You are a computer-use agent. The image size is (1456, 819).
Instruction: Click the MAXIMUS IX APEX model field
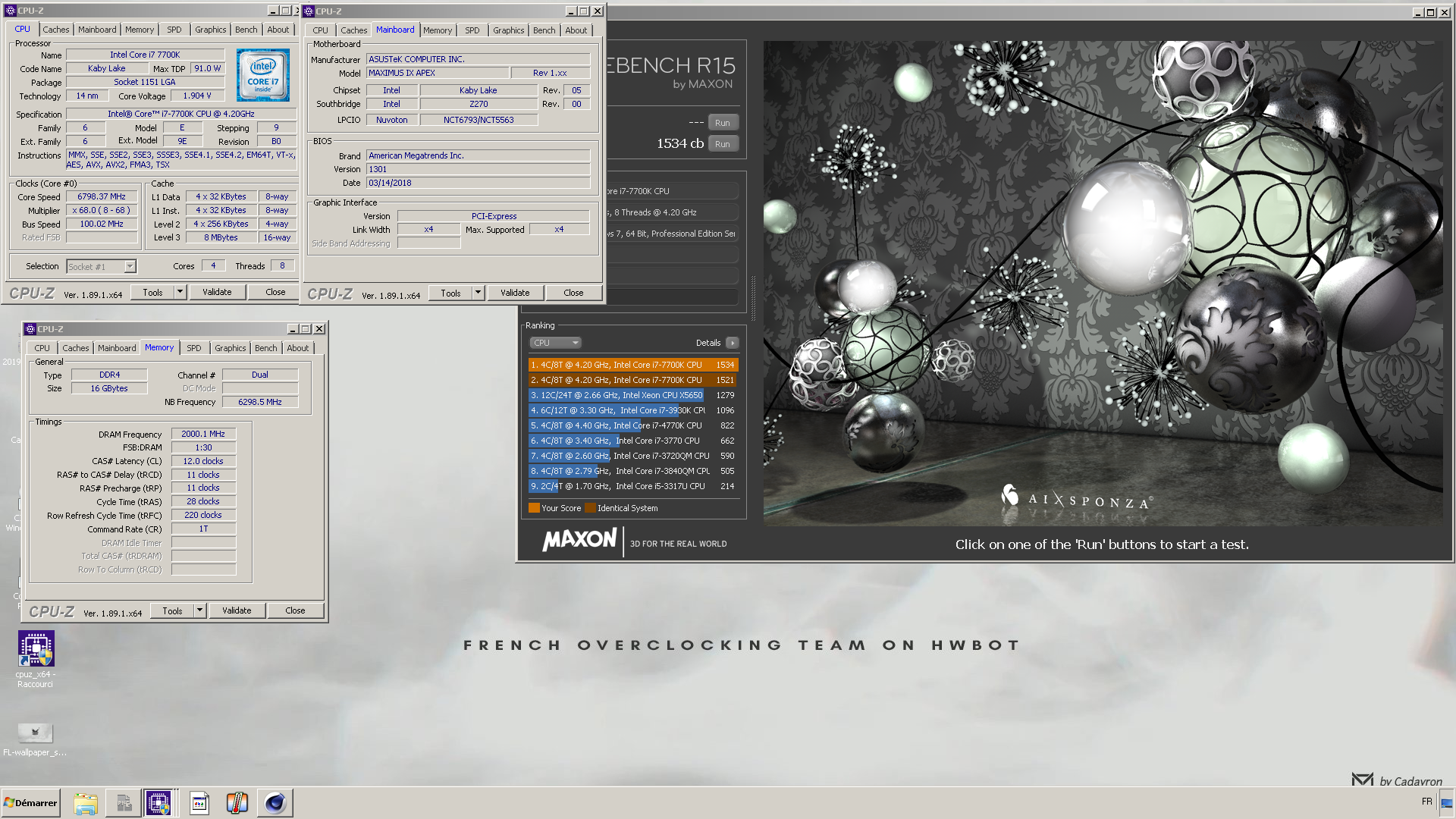(438, 74)
